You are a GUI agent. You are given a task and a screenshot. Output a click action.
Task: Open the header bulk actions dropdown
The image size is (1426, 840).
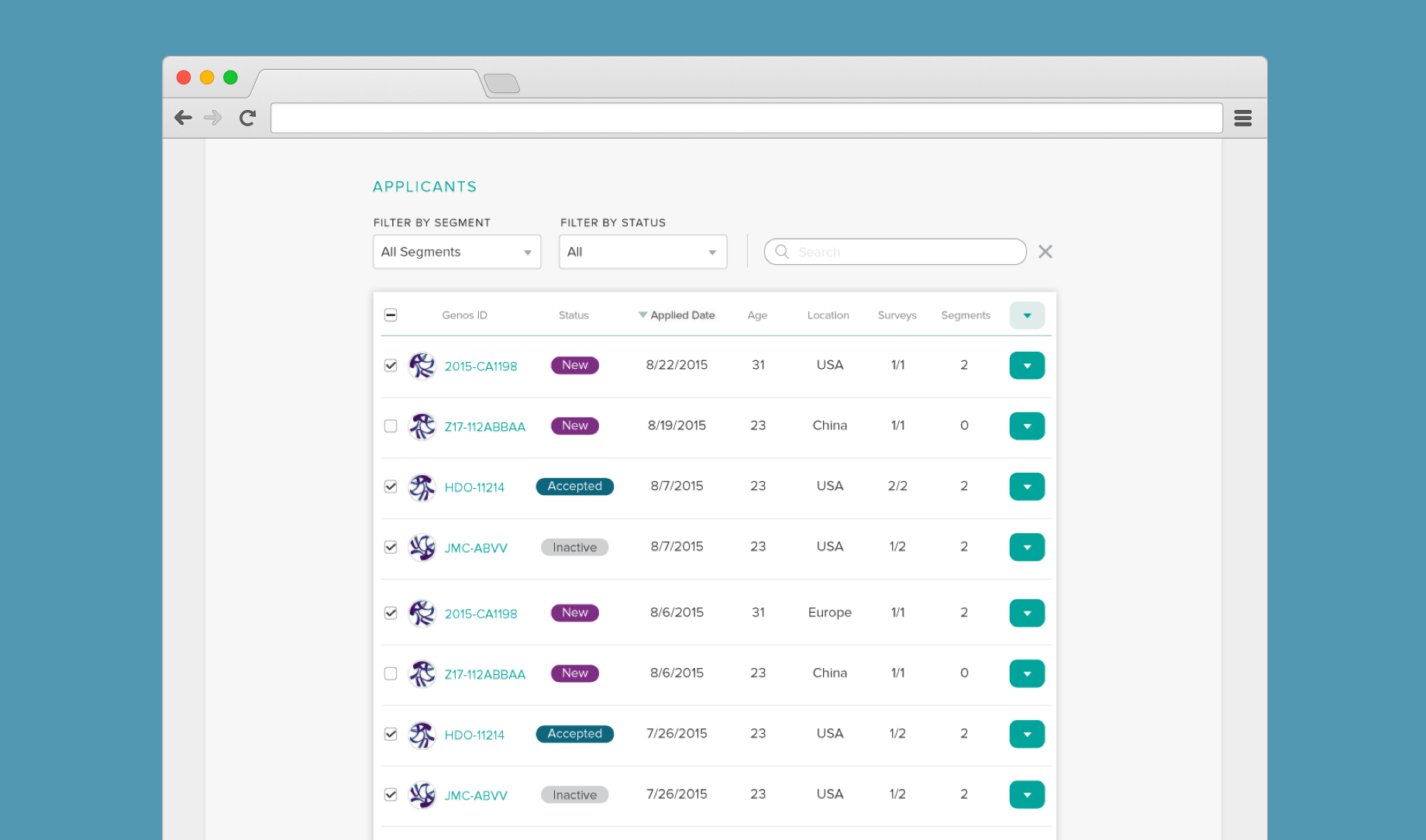coord(1027,315)
